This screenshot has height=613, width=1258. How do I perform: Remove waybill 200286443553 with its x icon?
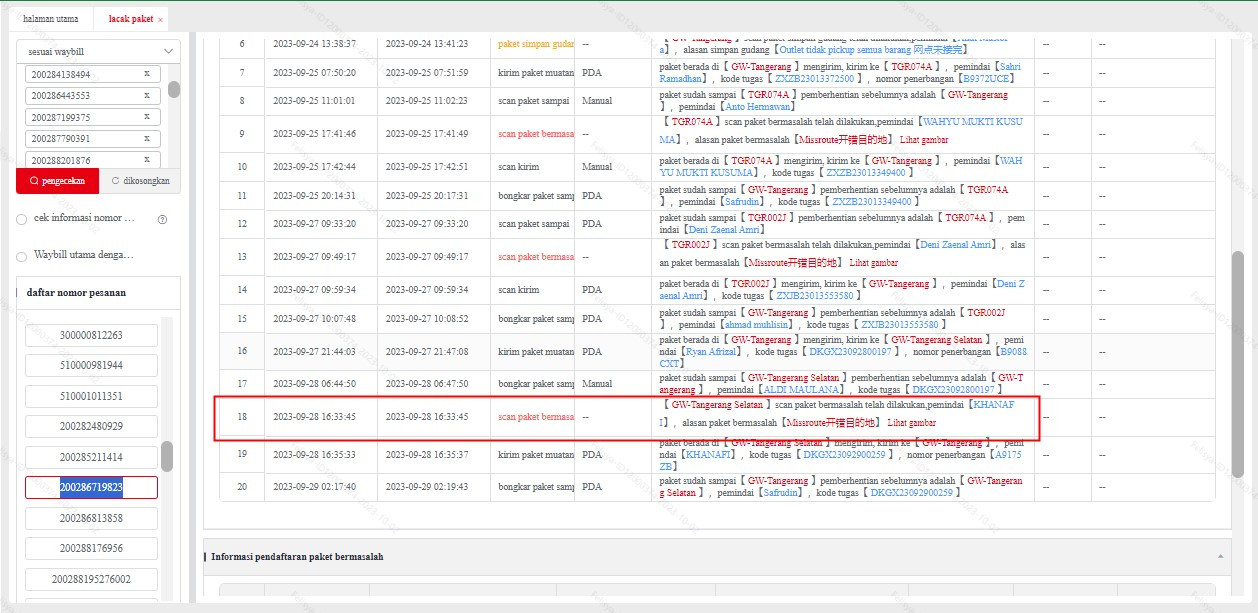point(147,96)
